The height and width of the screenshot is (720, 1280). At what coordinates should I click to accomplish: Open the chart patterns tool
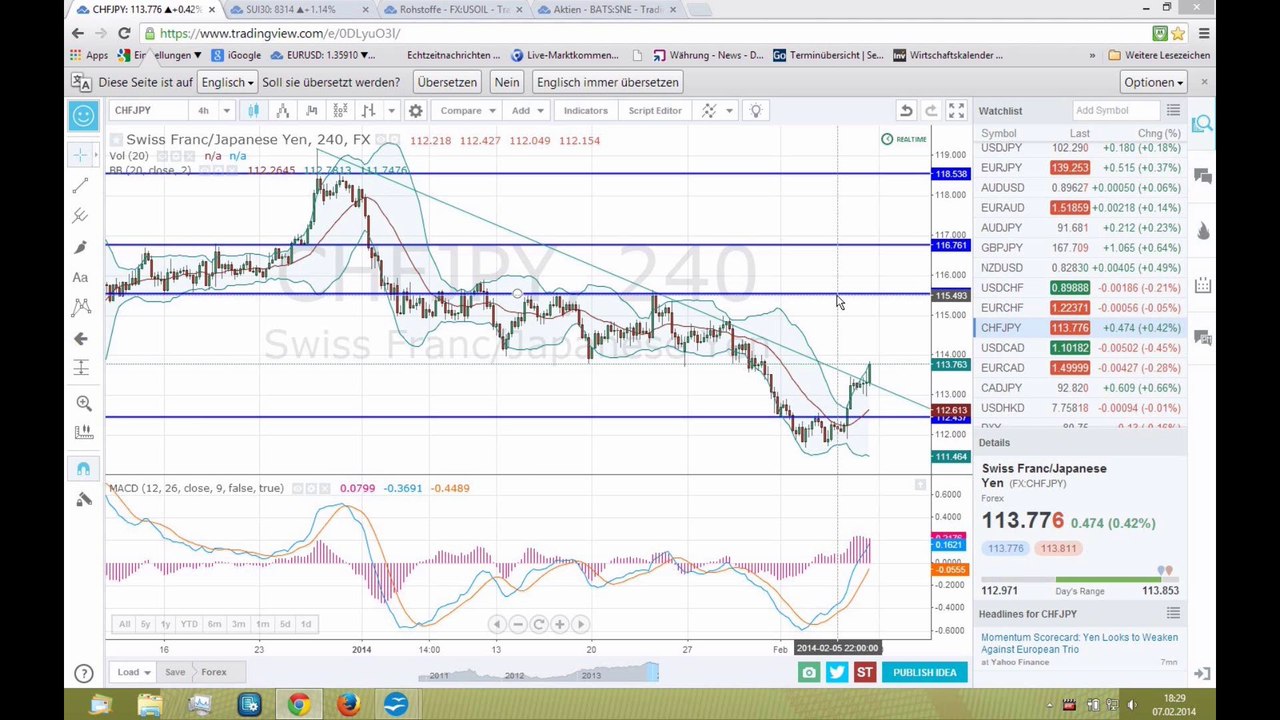point(82,308)
